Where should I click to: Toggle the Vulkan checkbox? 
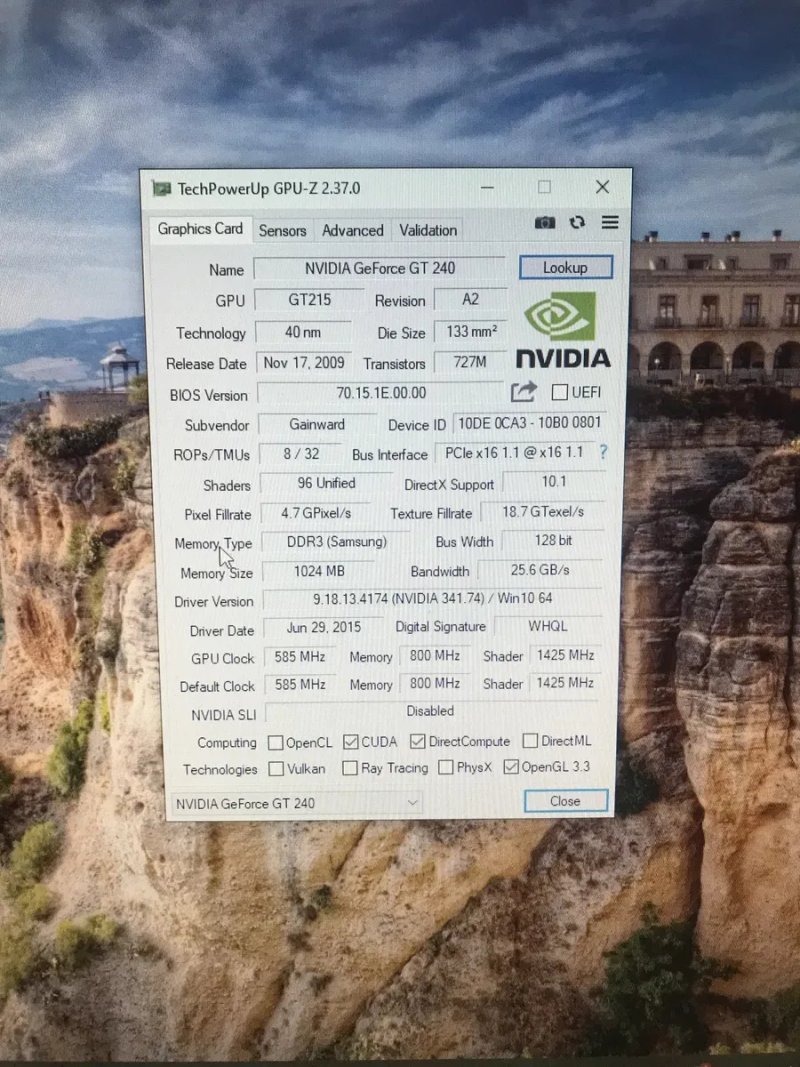(276, 769)
